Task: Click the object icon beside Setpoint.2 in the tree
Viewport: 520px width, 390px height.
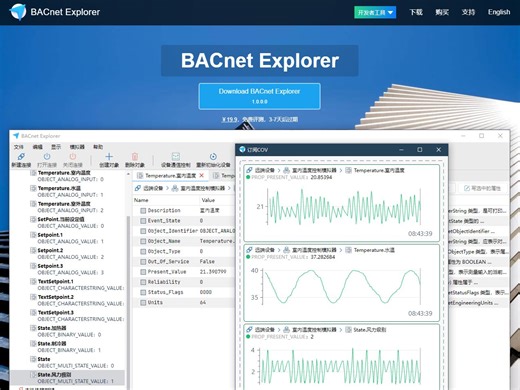Action: click(33, 250)
